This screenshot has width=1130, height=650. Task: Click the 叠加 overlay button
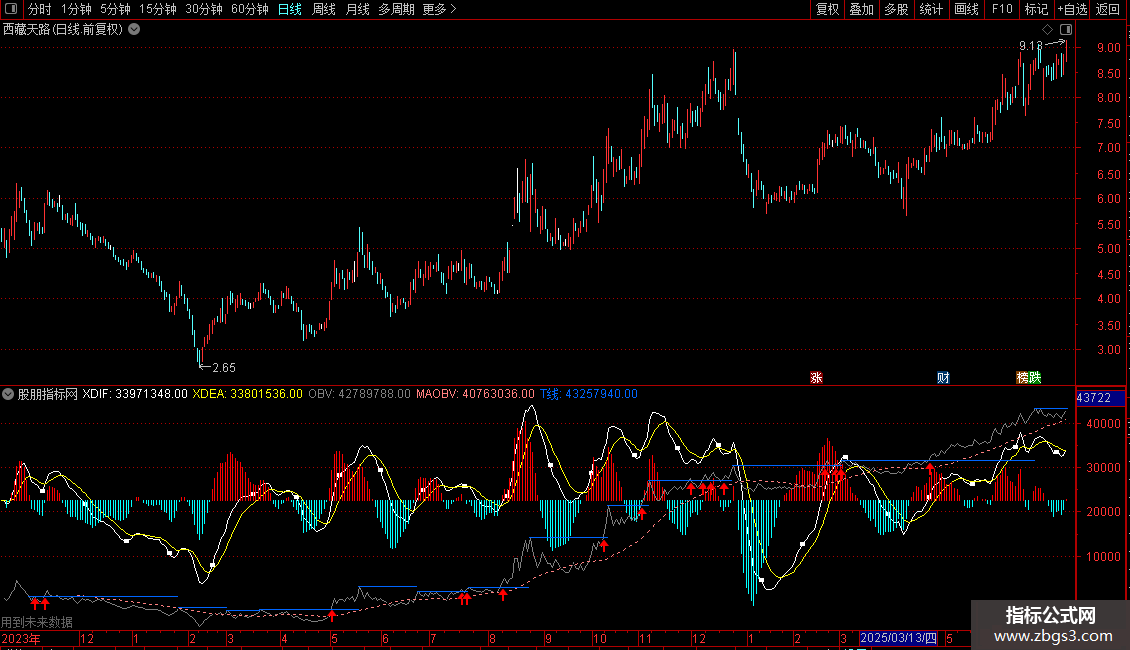pyautogui.click(x=862, y=9)
